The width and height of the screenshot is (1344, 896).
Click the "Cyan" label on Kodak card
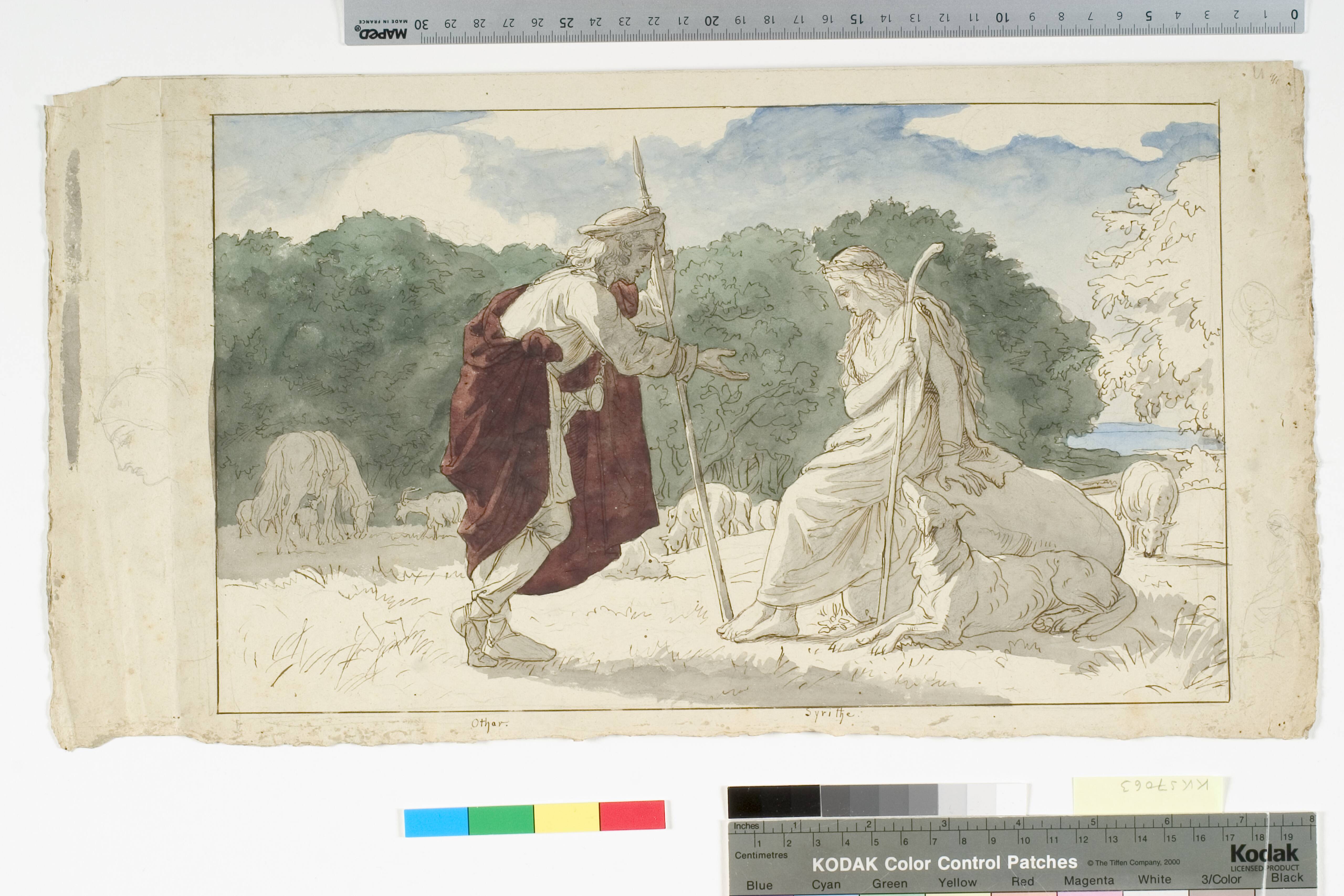point(826,884)
